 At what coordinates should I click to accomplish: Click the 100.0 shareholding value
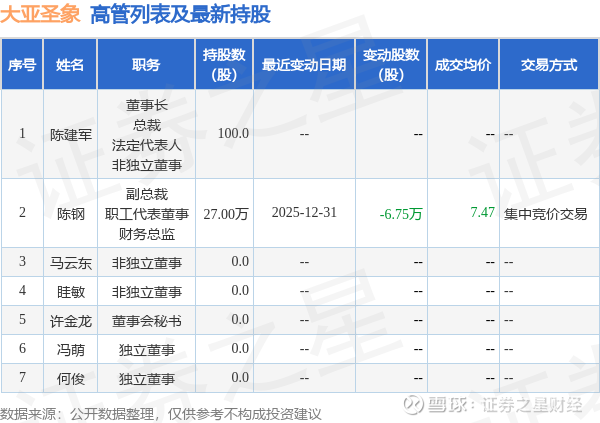pyautogui.click(x=233, y=134)
